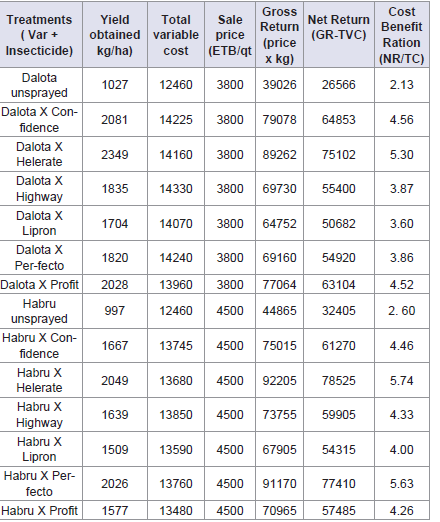The height and width of the screenshot is (522, 440).
Task: Select cost benefit value 2.13
Action: pos(402,85)
